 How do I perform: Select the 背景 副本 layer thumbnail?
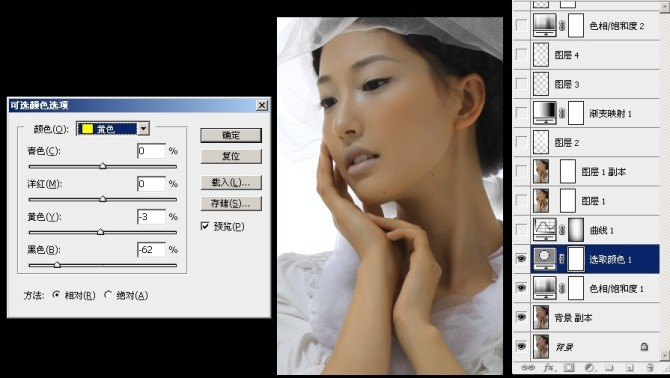click(541, 317)
